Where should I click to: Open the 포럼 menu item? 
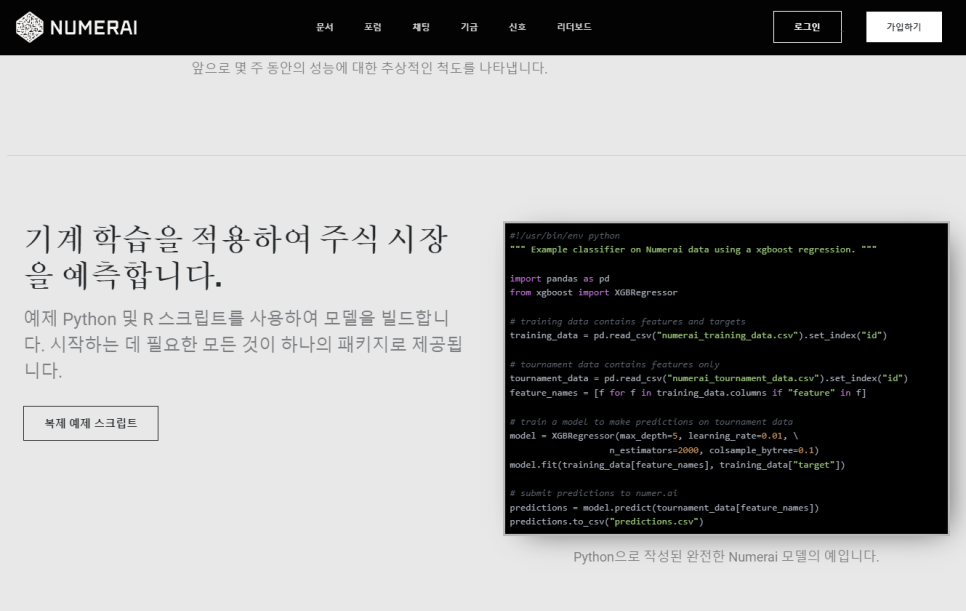click(x=373, y=27)
